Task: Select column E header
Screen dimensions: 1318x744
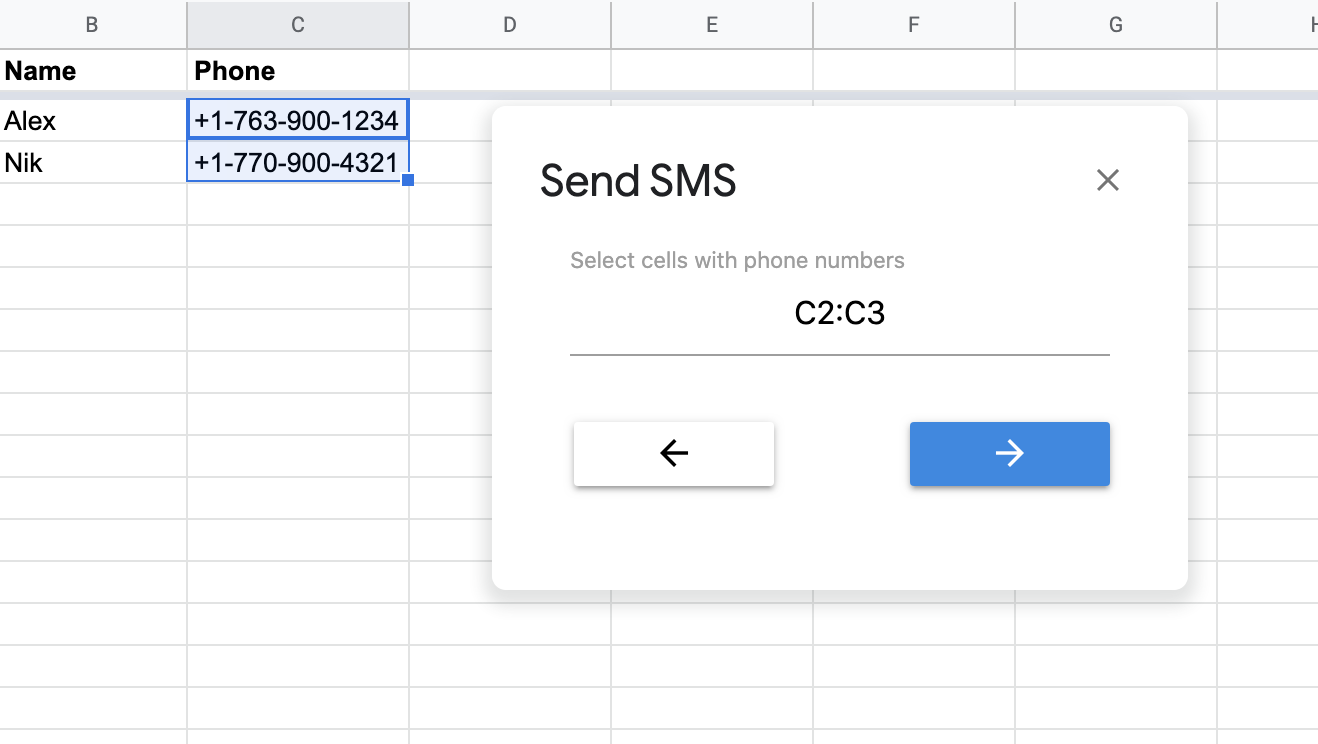Action: [x=711, y=24]
